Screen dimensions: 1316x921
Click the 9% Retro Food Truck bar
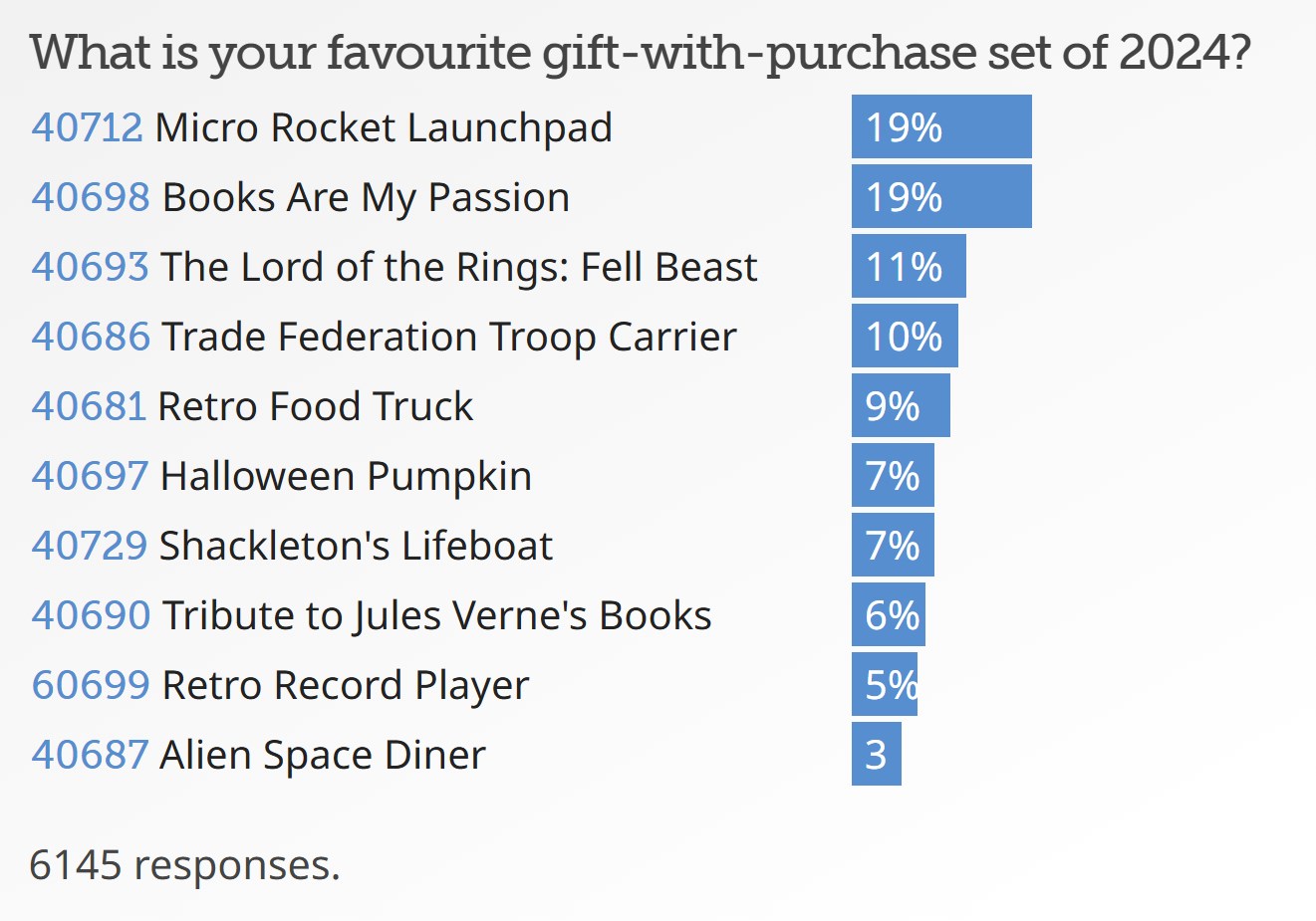pyautogui.click(x=901, y=406)
